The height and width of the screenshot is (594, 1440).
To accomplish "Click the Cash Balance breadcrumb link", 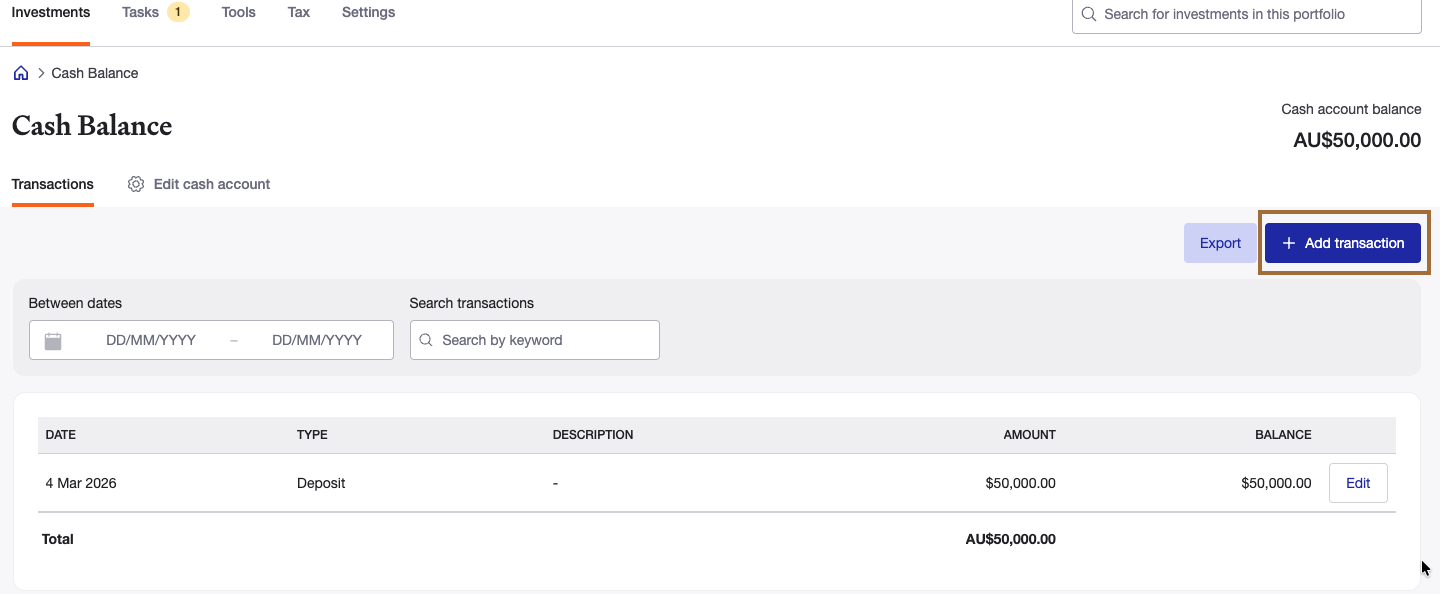I will click(x=95, y=73).
